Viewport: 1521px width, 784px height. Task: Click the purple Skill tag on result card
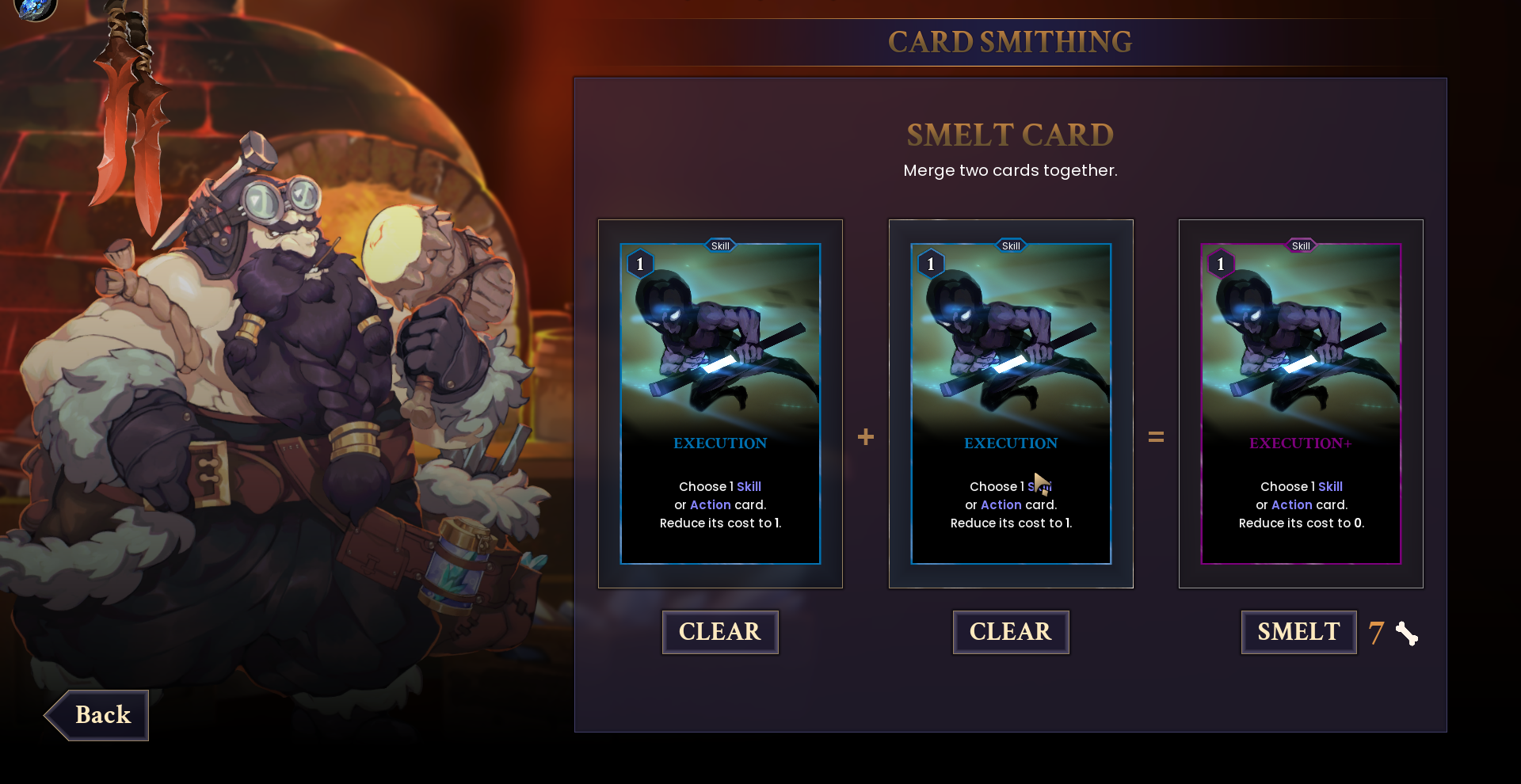pos(1301,245)
